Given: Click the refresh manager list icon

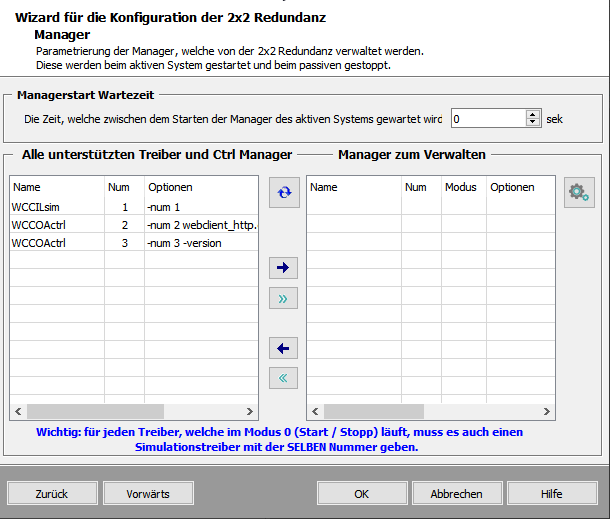Looking at the screenshot, I should click(287, 190).
